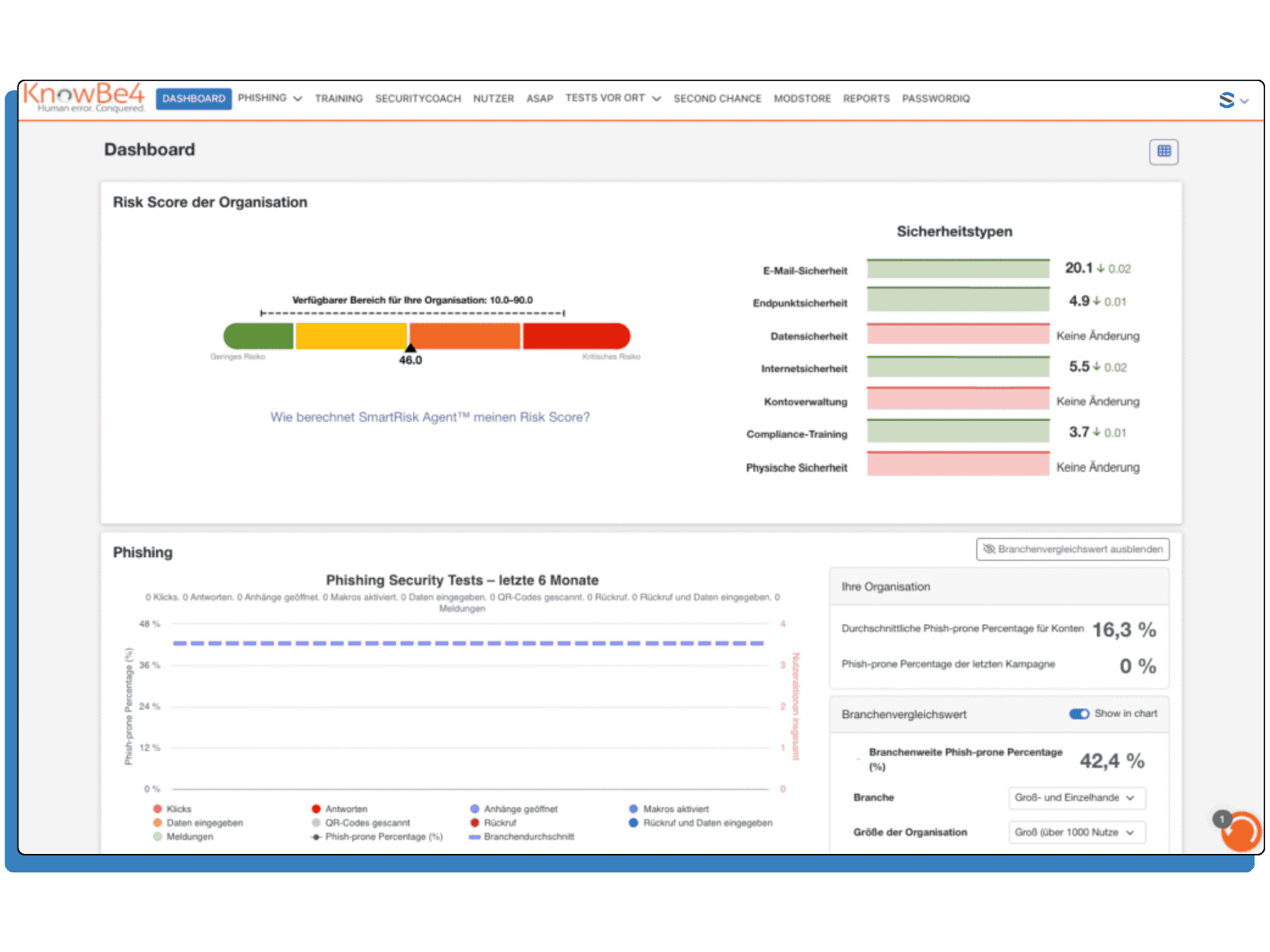Toggle the Meldungen legend entry
Image resolution: width=1270 pixels, height=952 pixels.
(183, 836)
